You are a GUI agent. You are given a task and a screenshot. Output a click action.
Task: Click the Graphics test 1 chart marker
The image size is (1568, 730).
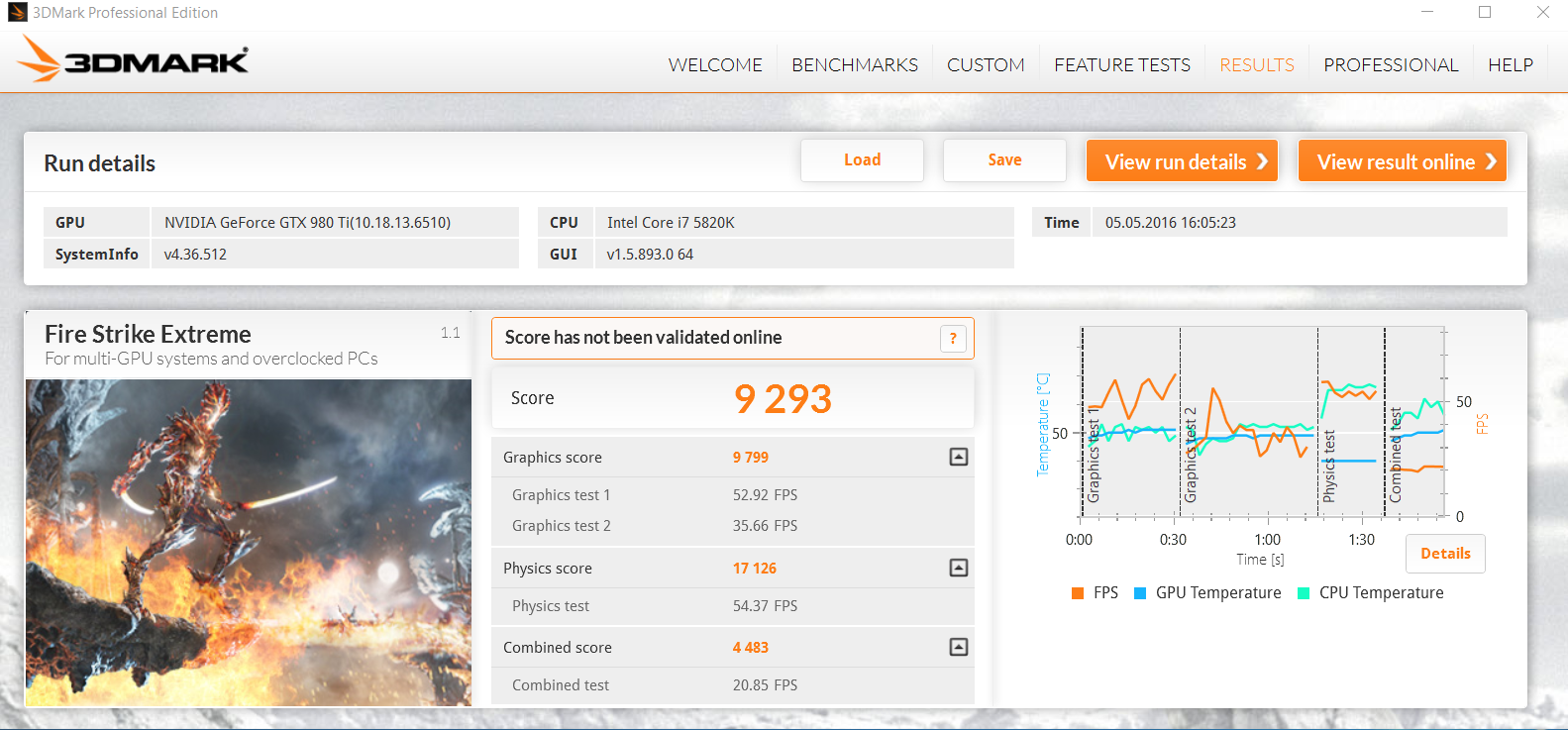1094,454
